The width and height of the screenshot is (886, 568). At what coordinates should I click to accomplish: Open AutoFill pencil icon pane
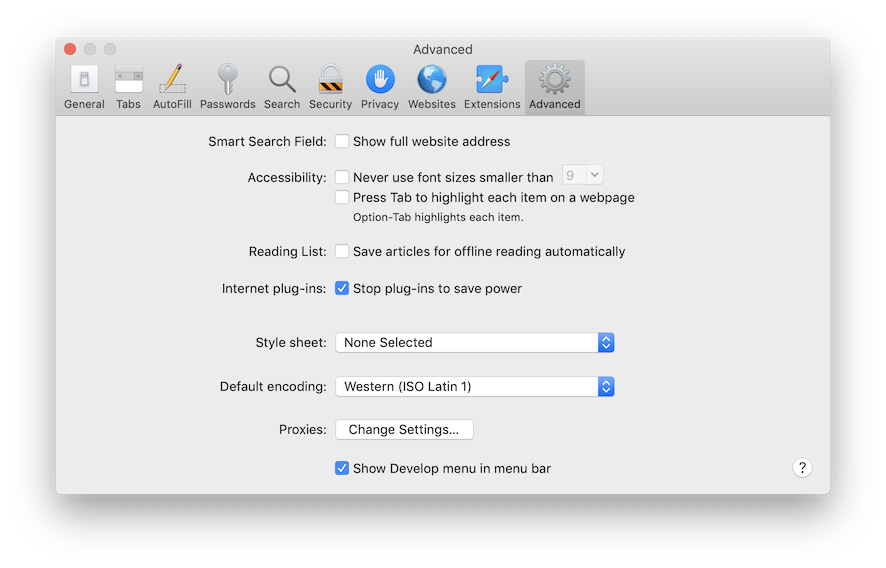click(172, 81)
